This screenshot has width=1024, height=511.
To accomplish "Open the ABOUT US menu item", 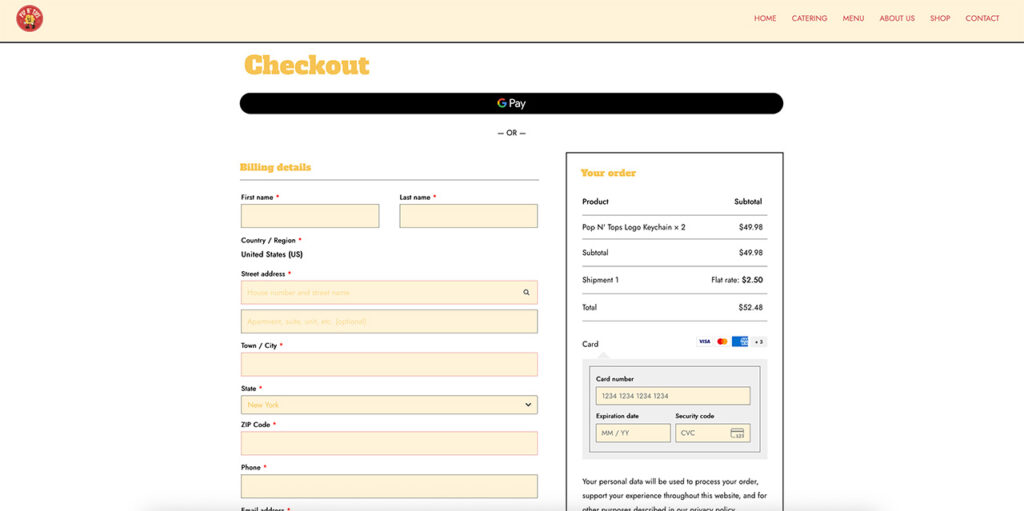I will pos(897,18).
